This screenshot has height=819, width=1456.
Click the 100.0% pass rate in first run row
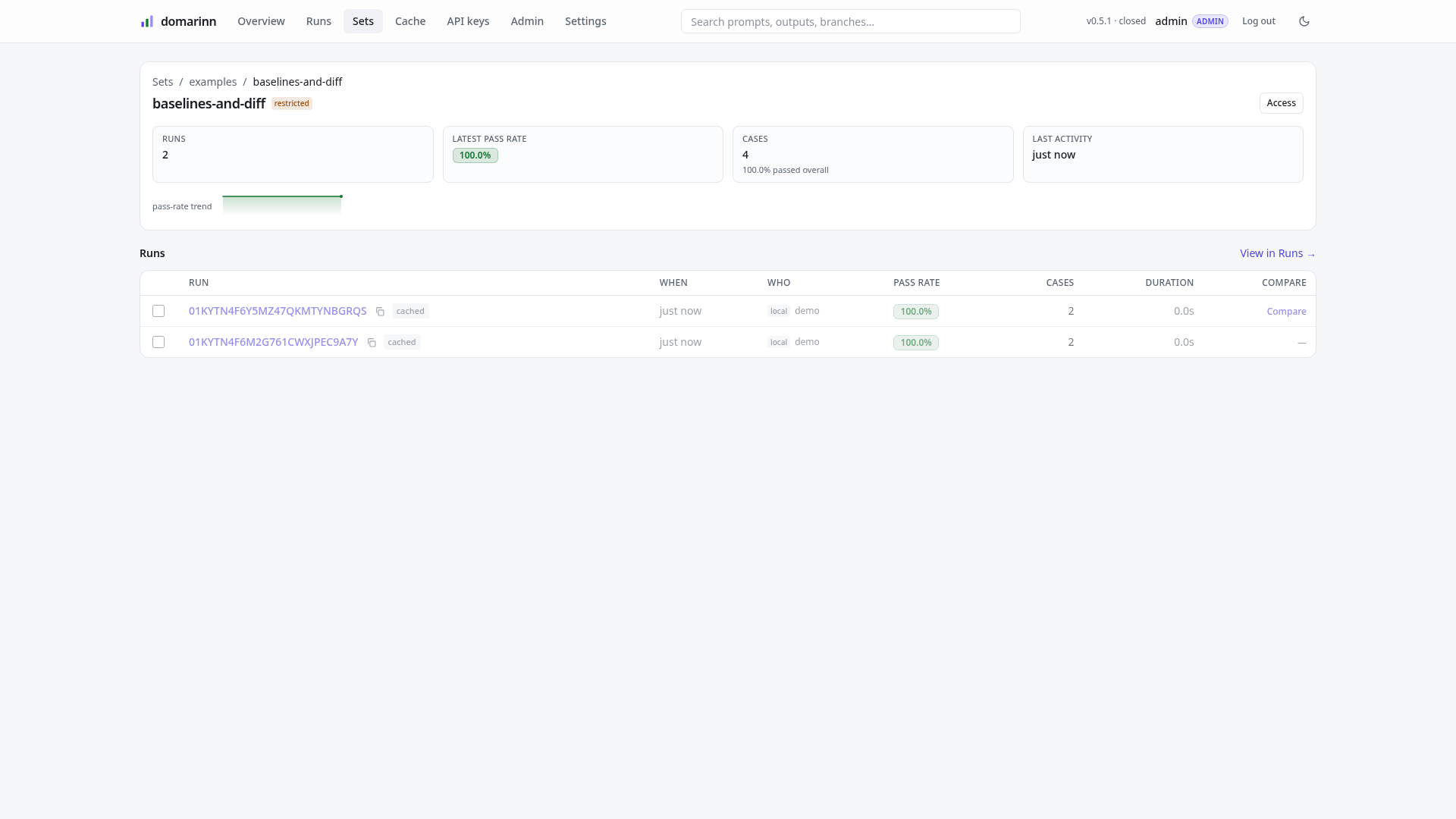pyautogui.click(x=916, y=312)
